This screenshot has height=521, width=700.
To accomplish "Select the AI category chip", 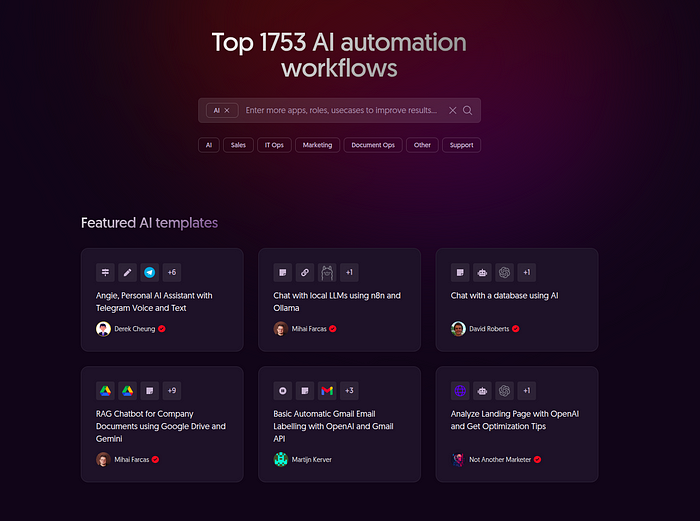I will pos(208,145).
